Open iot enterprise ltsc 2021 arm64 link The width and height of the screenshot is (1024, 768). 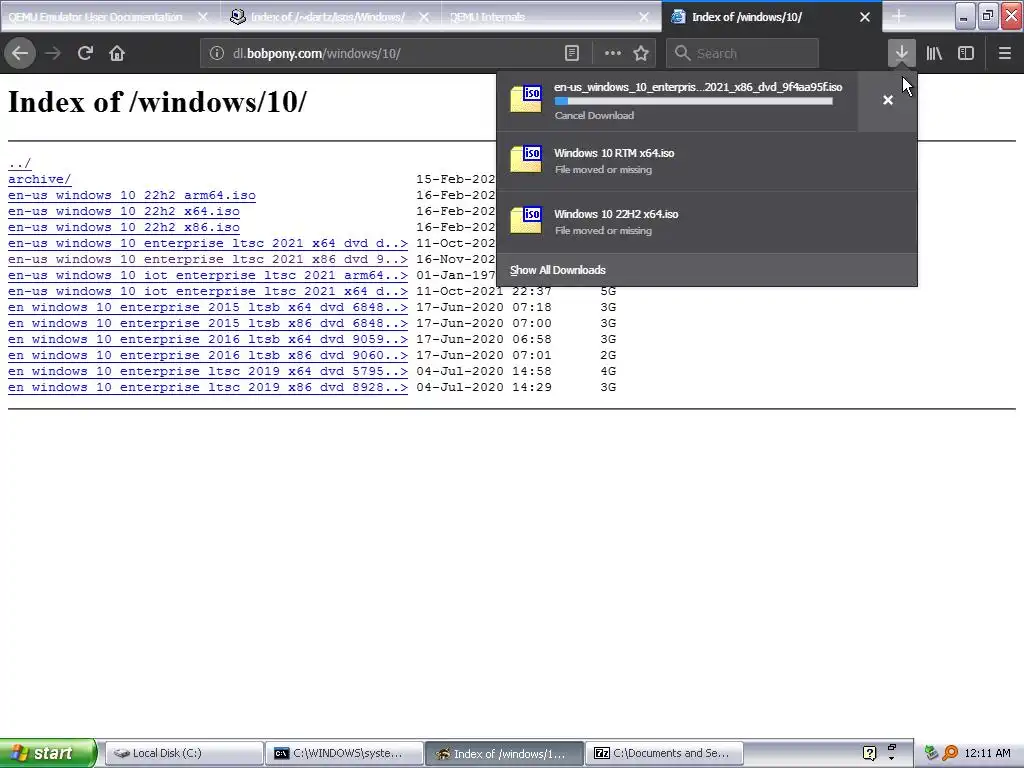[208, 275]
